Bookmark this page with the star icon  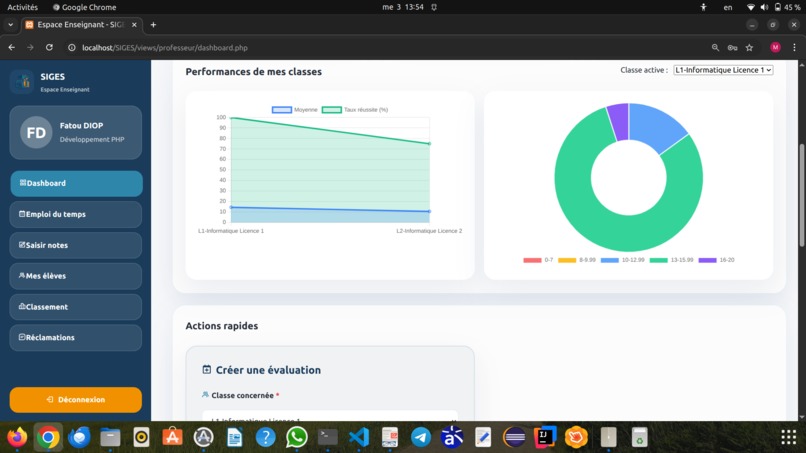(x=749, y=47)
